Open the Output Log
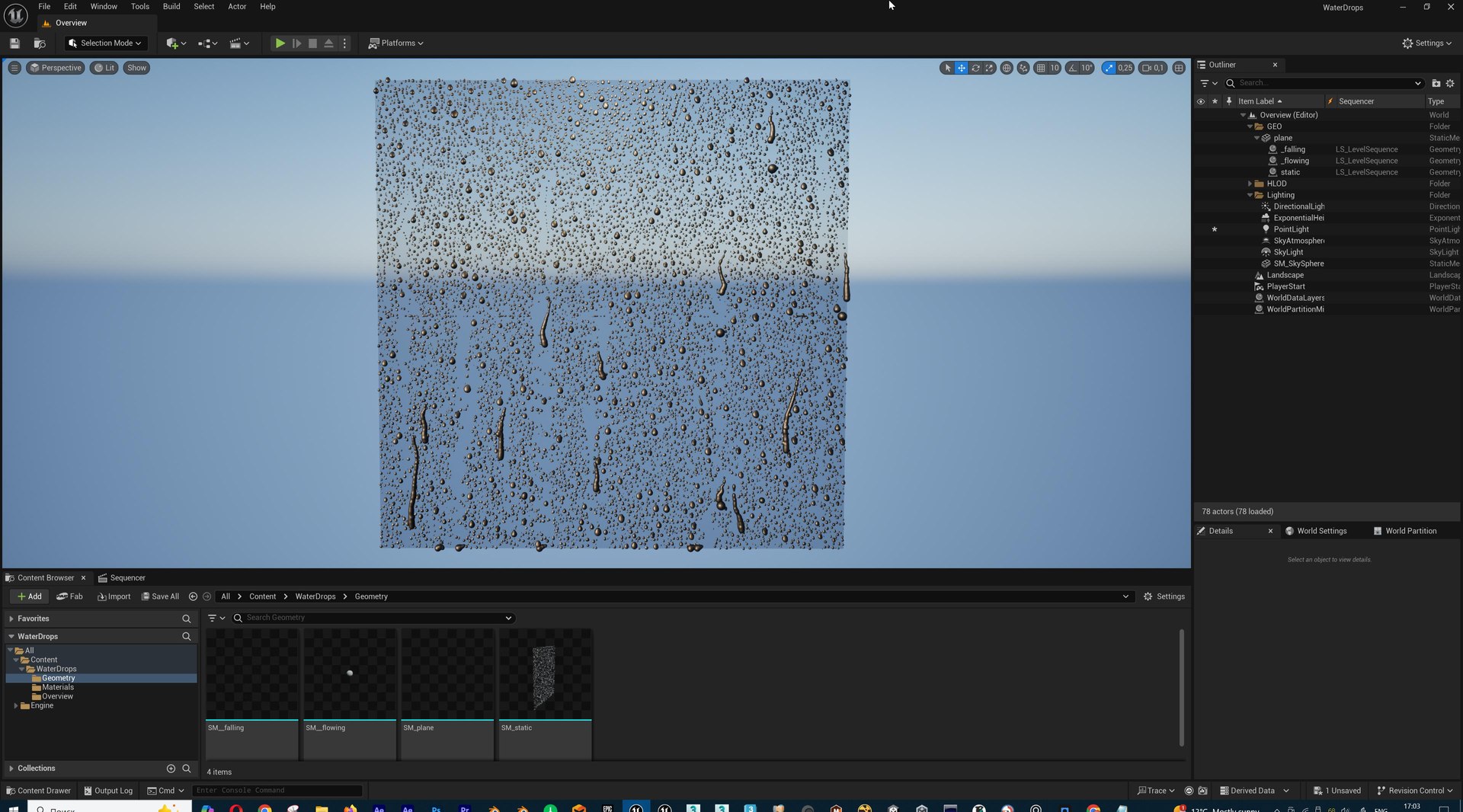Screen dimensions: 1463x812 pos(108,791)
